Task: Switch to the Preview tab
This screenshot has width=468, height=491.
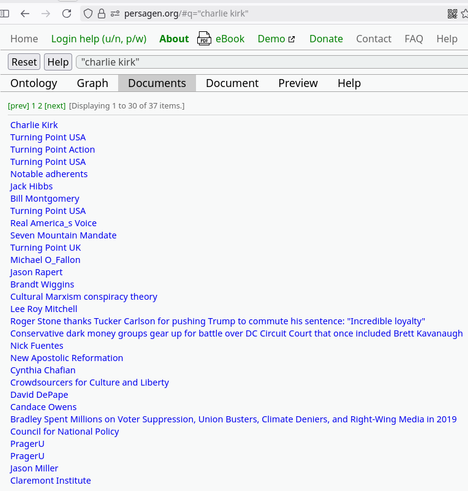Action: pyautogui.click(x=298, y=83)
